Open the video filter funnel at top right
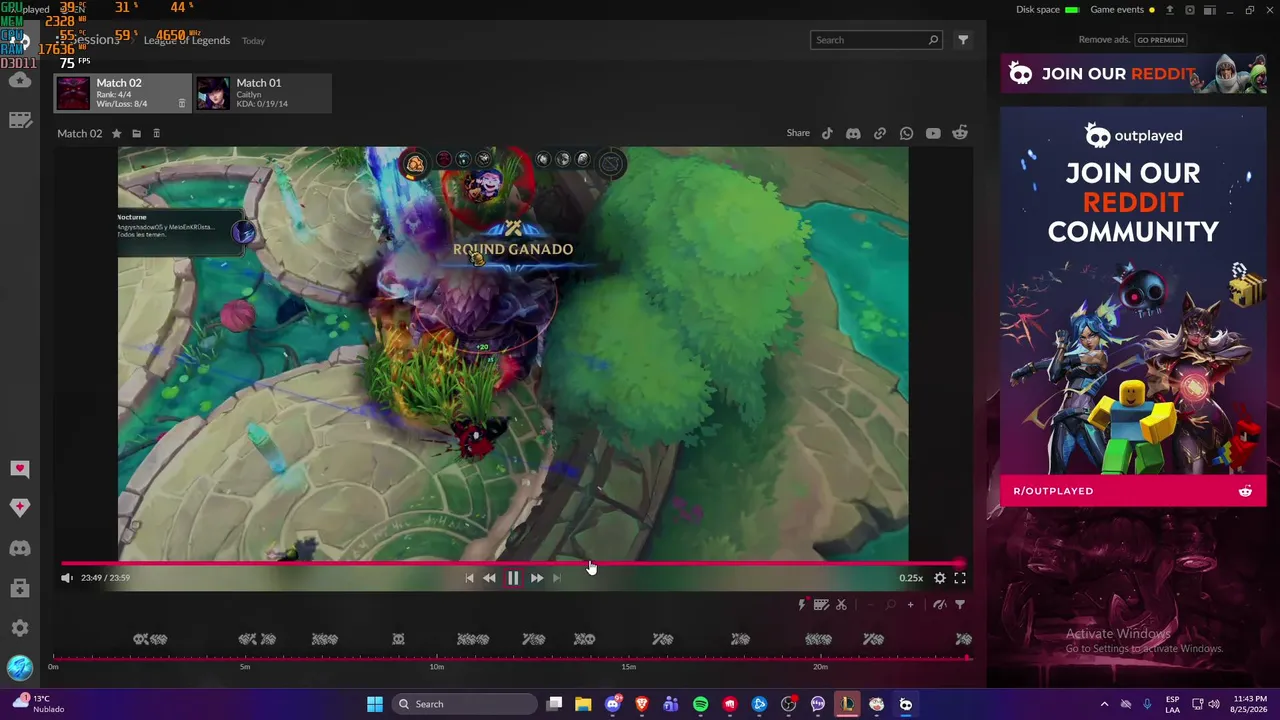 pyautogui.click(x=963, y=40)
